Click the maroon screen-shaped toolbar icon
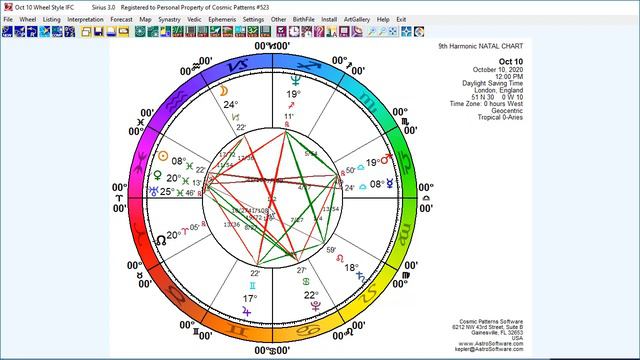The image size is (640, 360). click(x=344, y=31)
